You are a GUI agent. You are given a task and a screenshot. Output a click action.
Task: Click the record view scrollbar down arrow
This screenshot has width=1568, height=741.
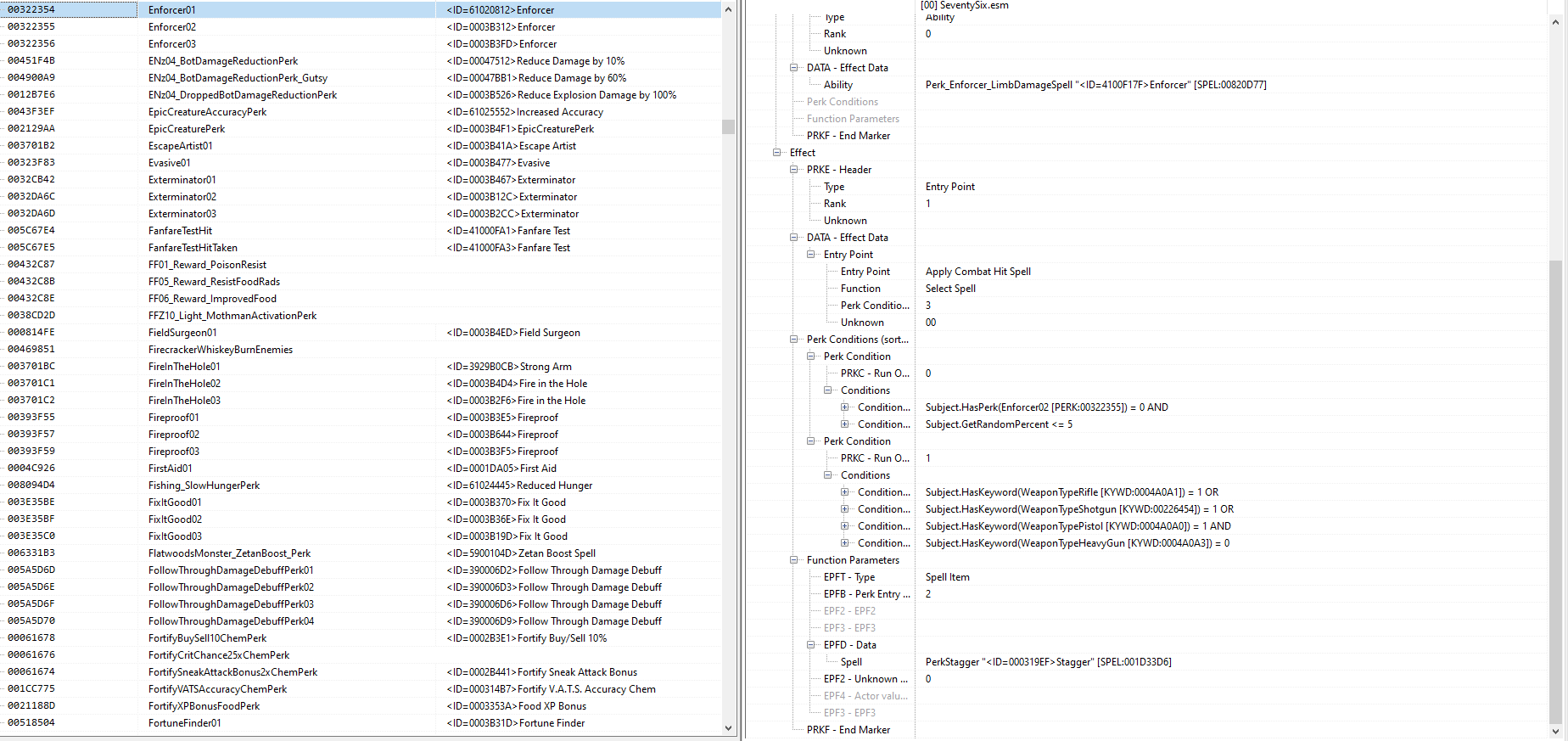1555,731
